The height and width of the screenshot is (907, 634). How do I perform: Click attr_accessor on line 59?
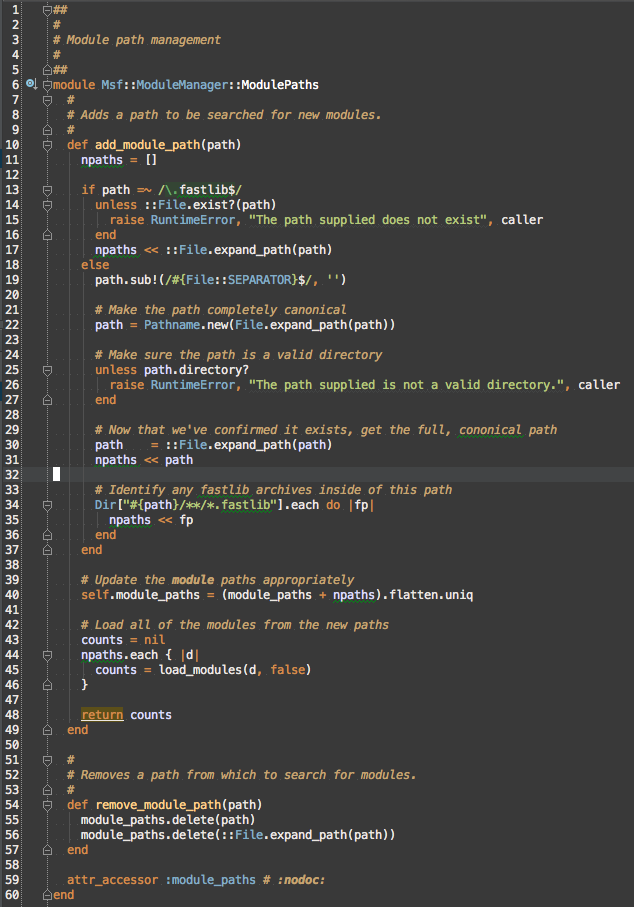tap(112, 880)
